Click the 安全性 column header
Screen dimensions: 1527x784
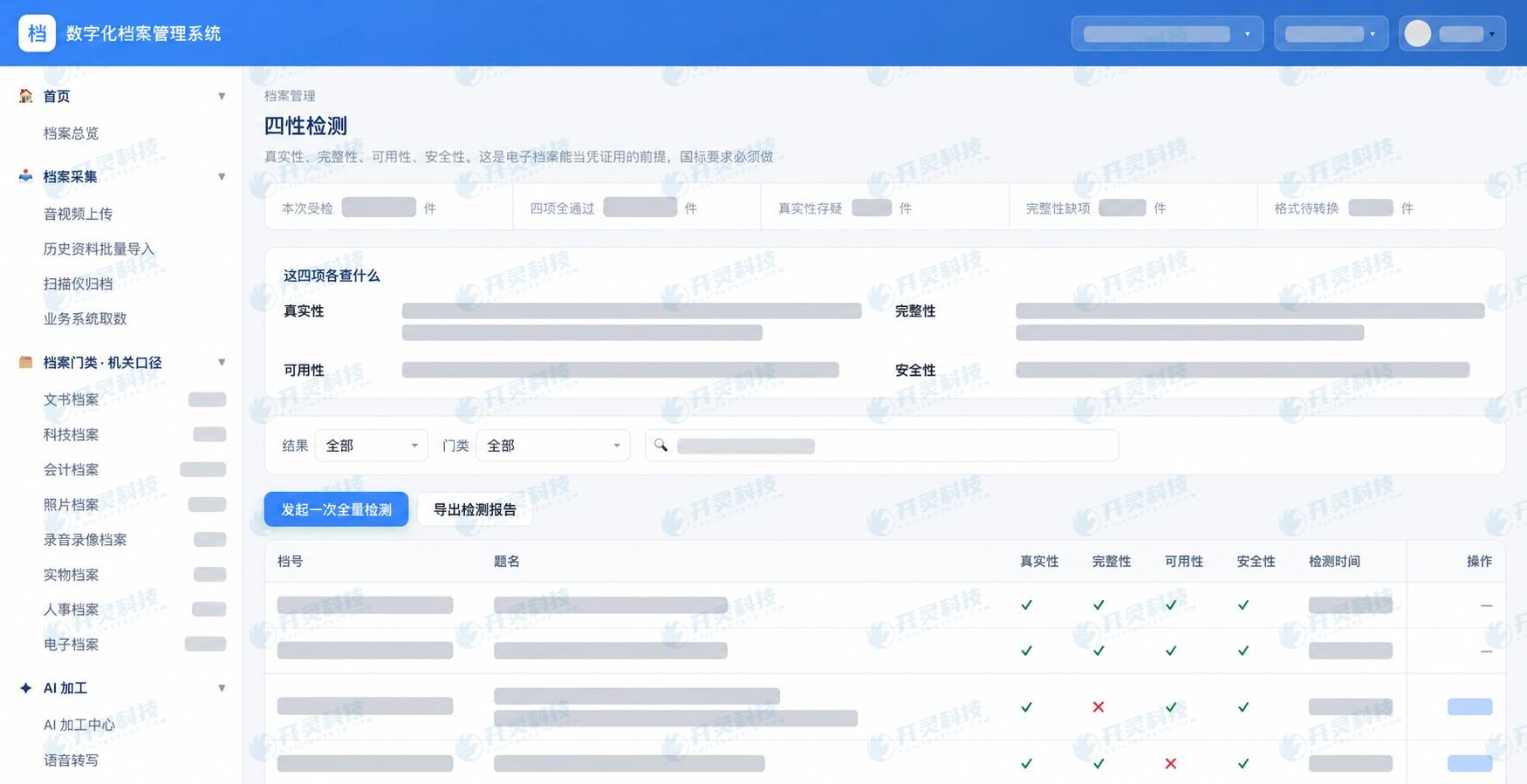coord(1256,562)
